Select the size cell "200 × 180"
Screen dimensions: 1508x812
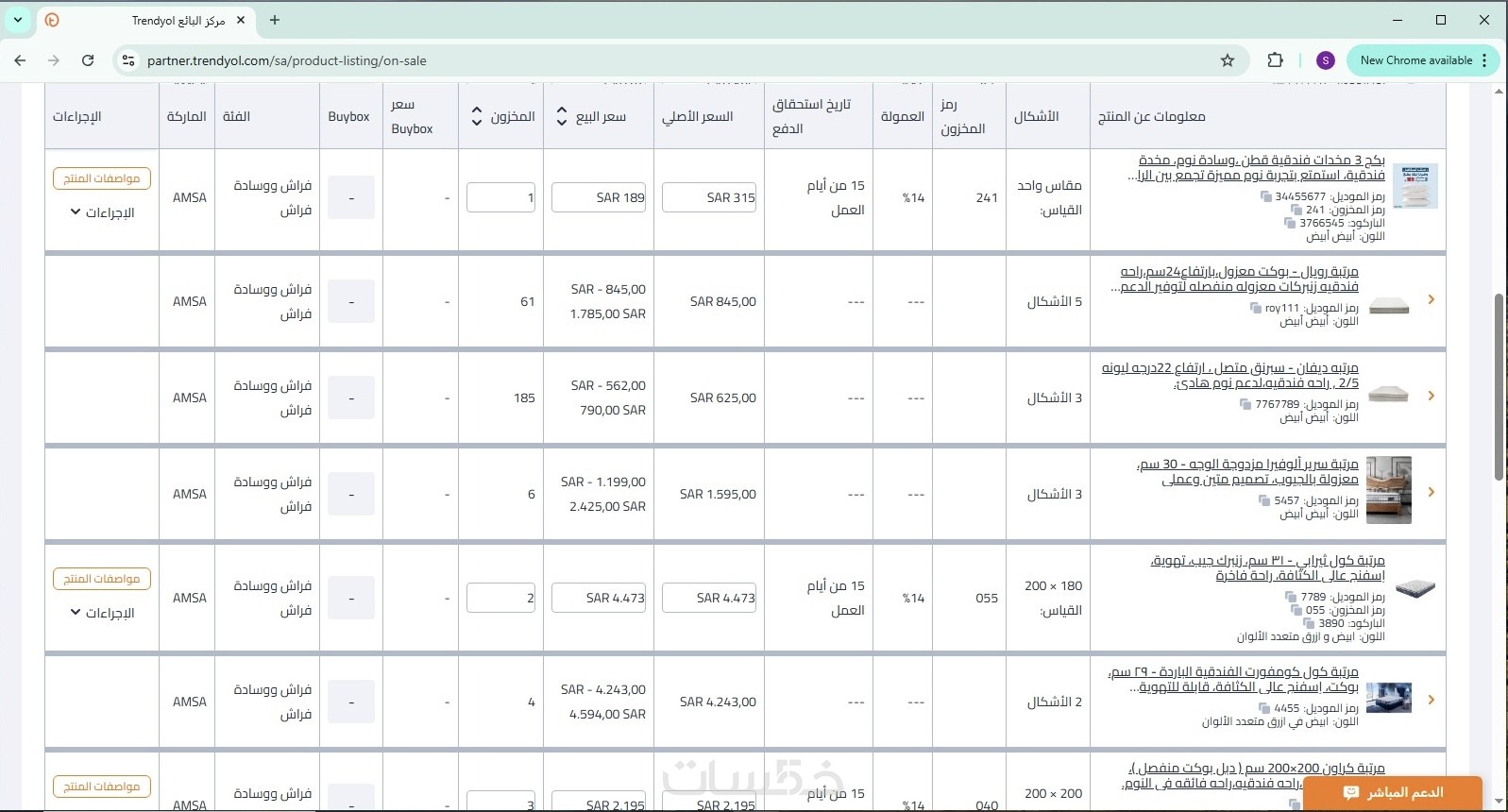tap(1054, 585)
